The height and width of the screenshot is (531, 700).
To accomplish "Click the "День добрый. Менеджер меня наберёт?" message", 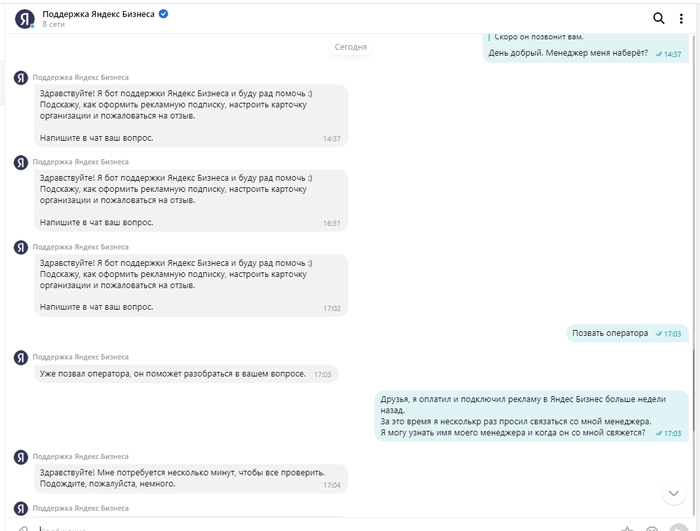I will [x=567, y=53].
